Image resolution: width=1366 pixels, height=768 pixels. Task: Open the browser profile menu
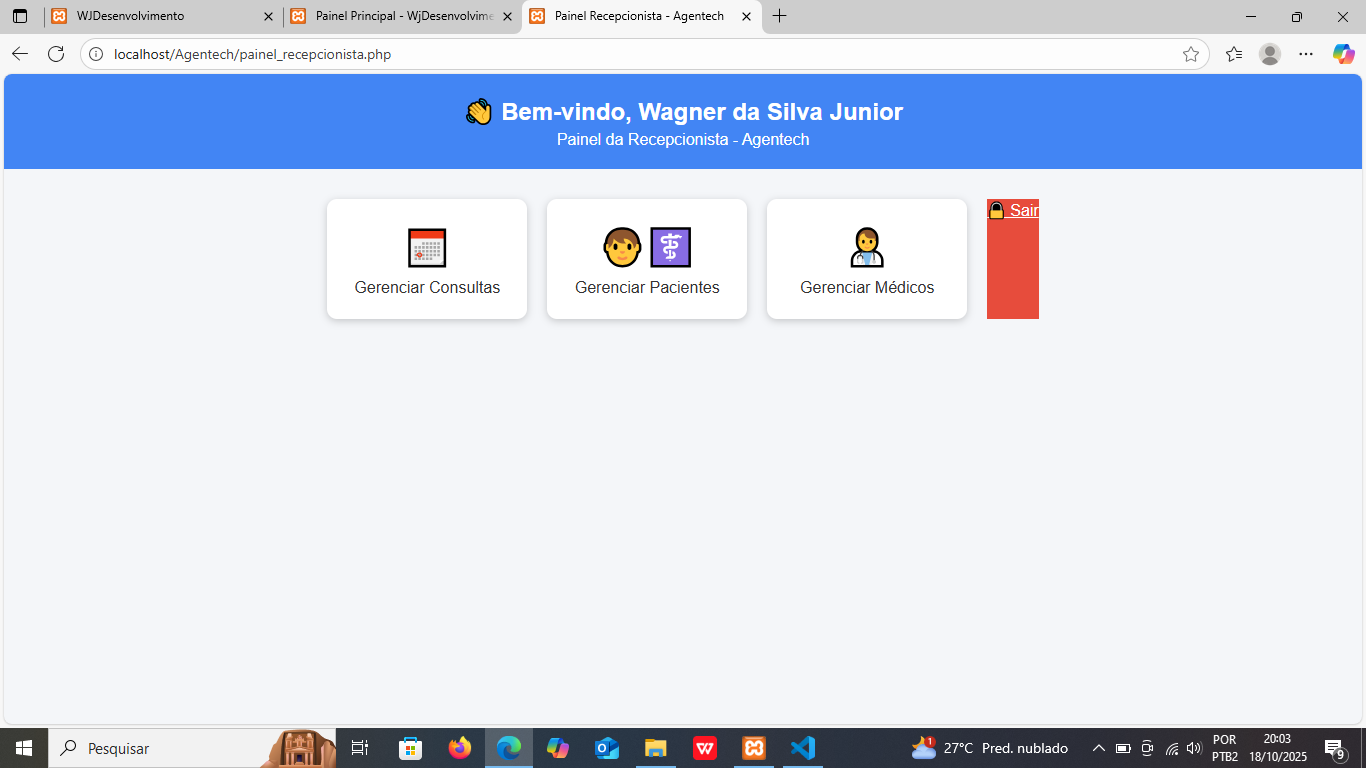pos(1270,54)
